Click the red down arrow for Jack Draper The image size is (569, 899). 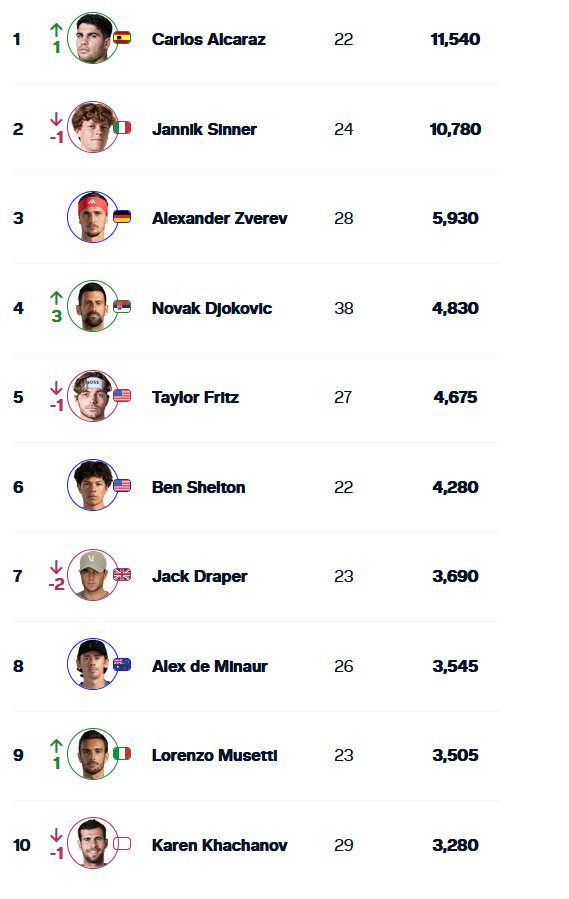pos(56,567)
